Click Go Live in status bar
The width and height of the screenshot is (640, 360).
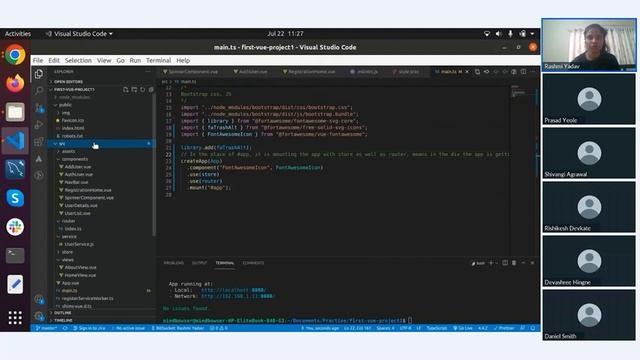[x=462, y=328]
